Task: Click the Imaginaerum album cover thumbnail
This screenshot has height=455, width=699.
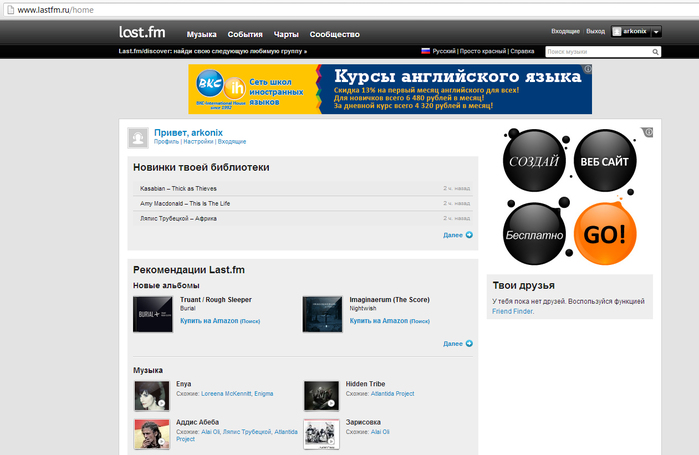Action: [x=322, y=314]
